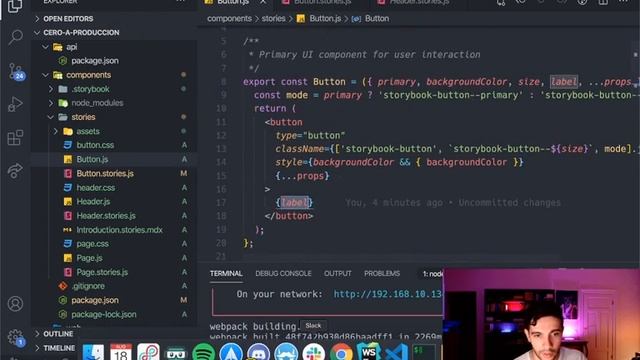Open the network URL in terminal
The height and width of the screenshot is (360, 640).
click(x=388, y=294)
